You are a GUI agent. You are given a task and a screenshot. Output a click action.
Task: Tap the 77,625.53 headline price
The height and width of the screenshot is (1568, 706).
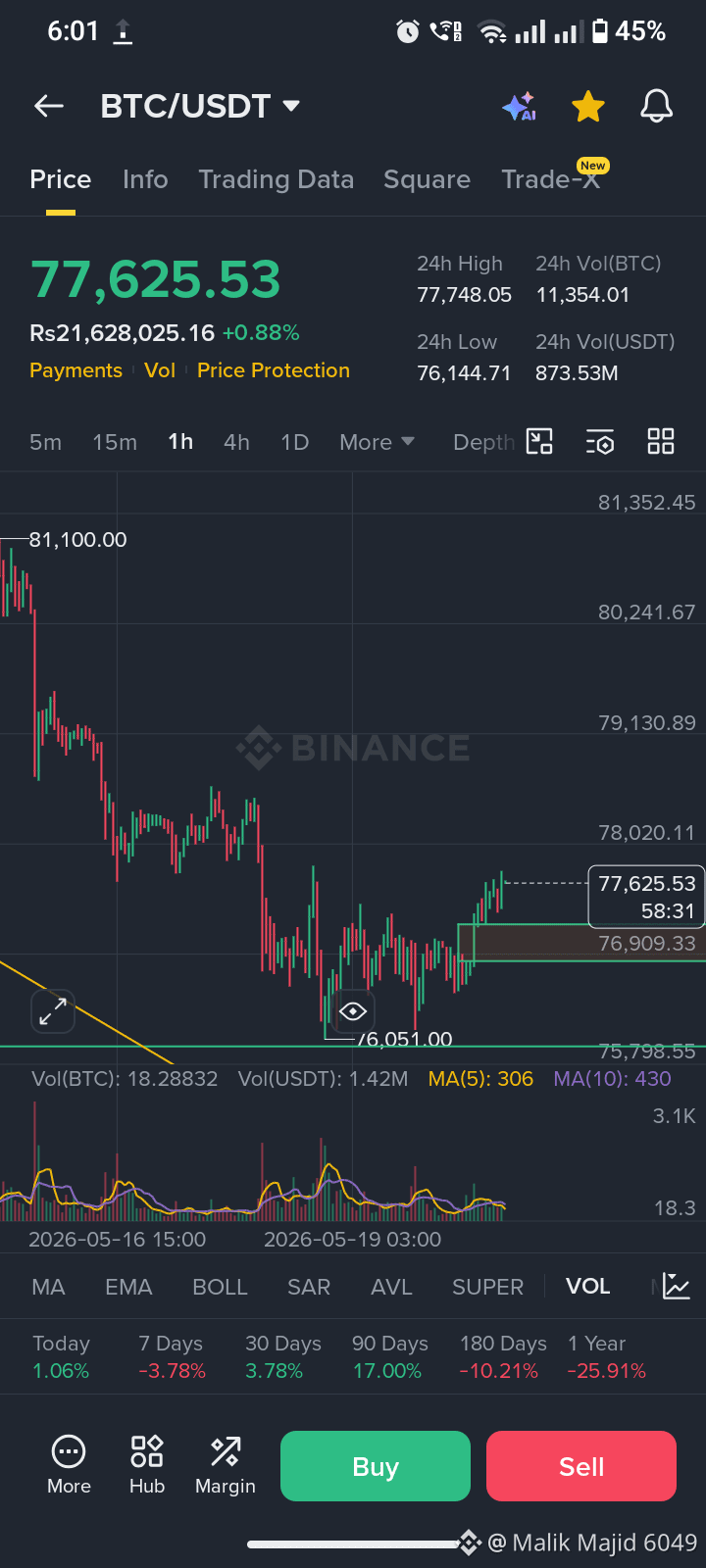click(156, 279)
